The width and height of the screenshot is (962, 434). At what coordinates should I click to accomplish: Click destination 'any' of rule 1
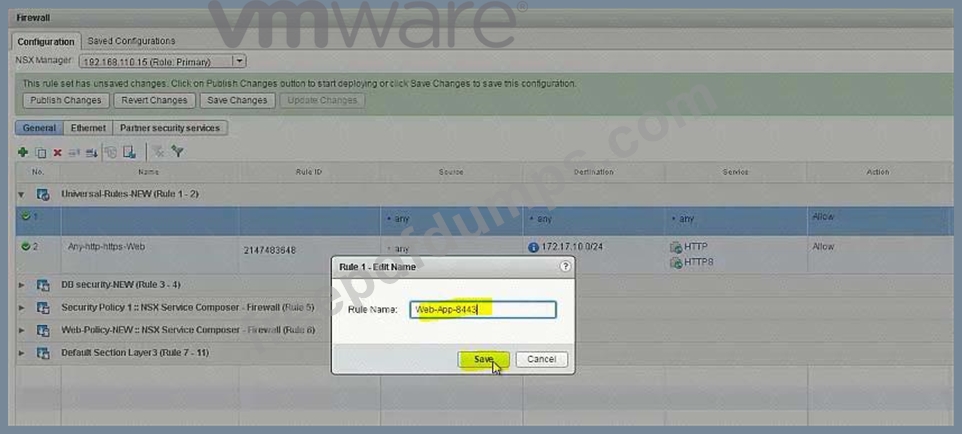point(544,219)
